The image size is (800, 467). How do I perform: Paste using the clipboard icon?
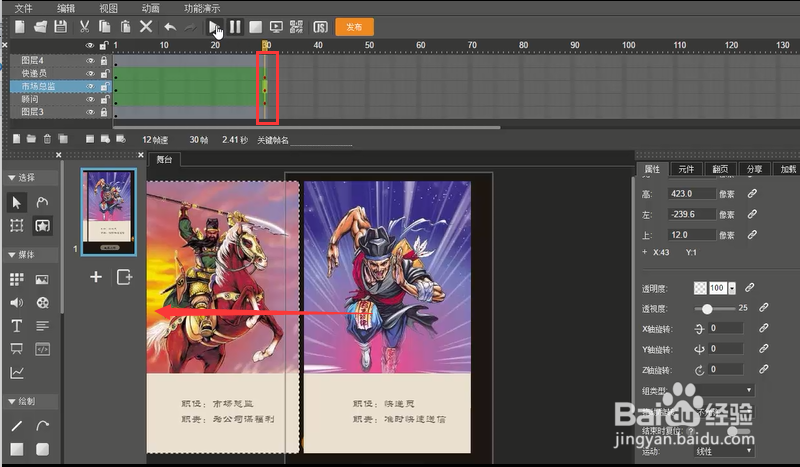point(126,27)
